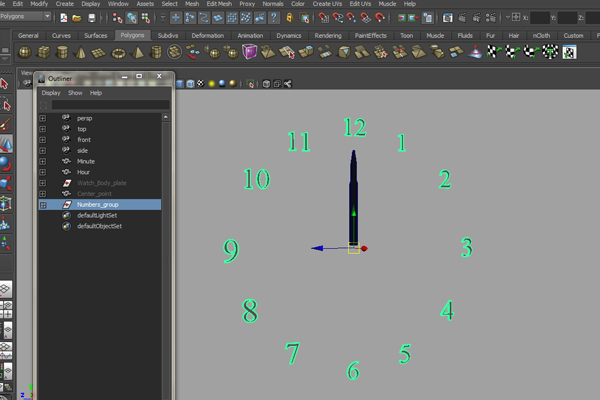Expand the front camera node
The width and height of the screenshot is (600, 400).
point(42,140)
